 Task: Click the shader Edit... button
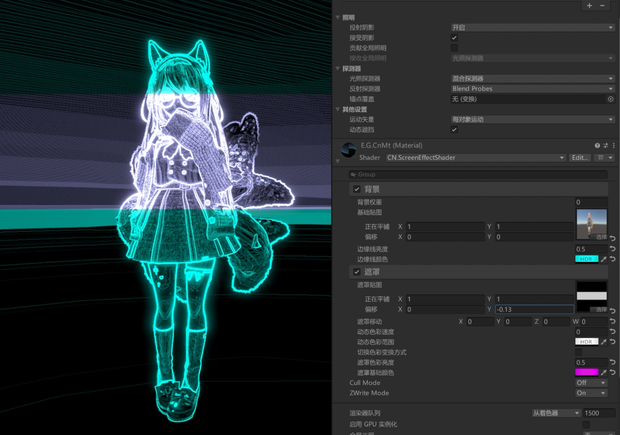[580, 158]
